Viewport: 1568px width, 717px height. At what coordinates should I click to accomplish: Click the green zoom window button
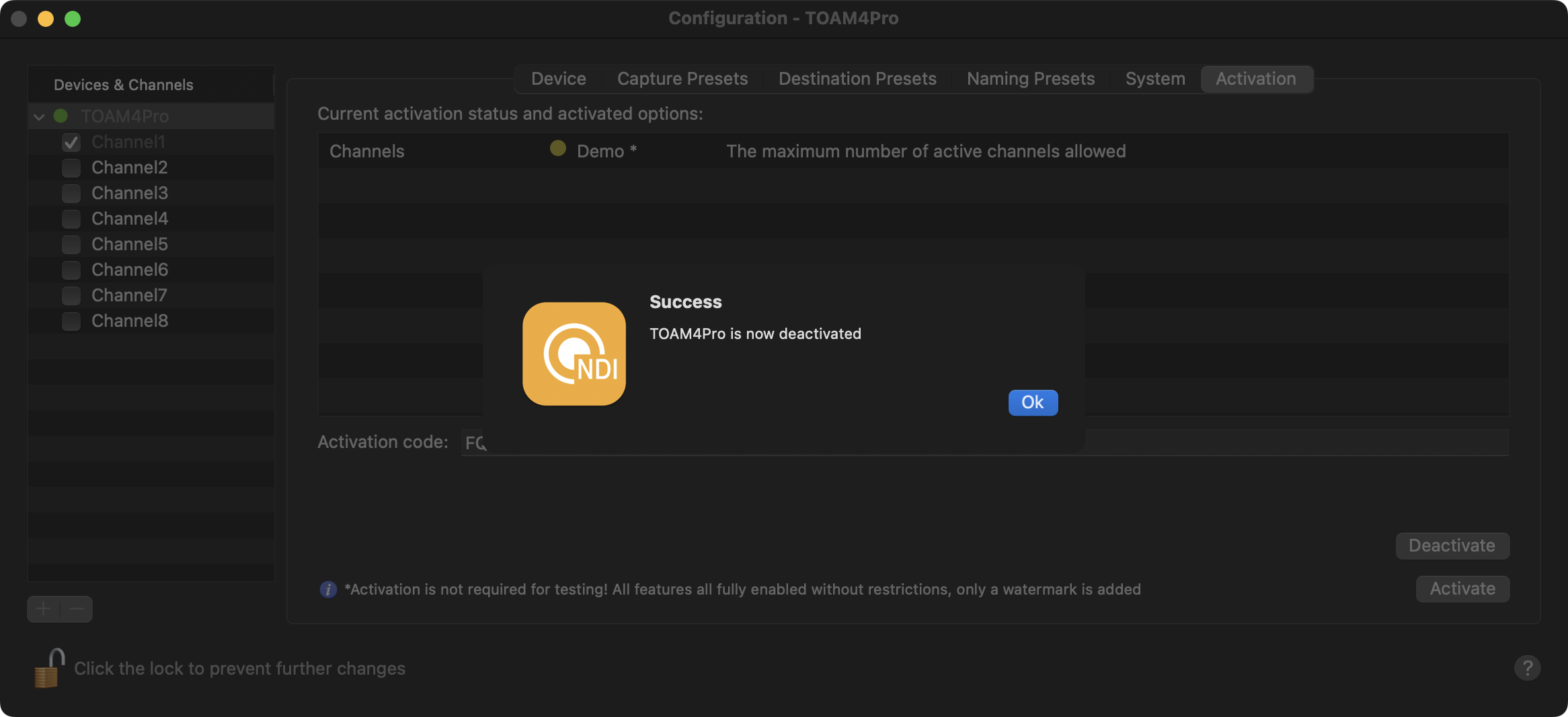pyautogui.click(x=73, y=19)
